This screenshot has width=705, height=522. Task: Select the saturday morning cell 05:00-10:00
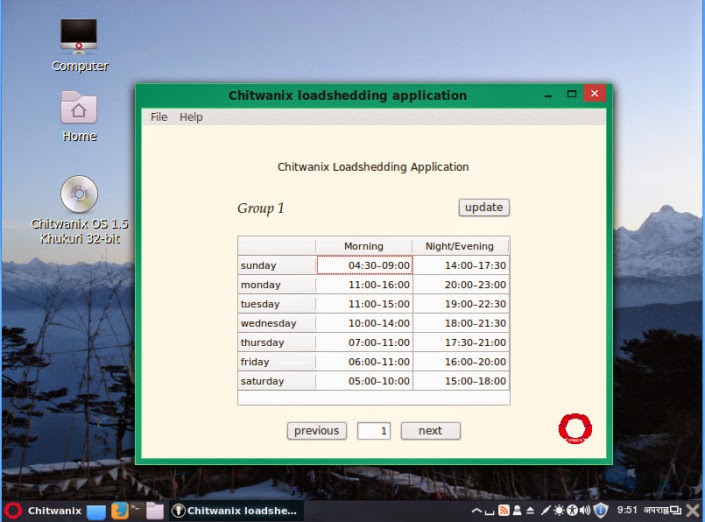coord(365,381)
